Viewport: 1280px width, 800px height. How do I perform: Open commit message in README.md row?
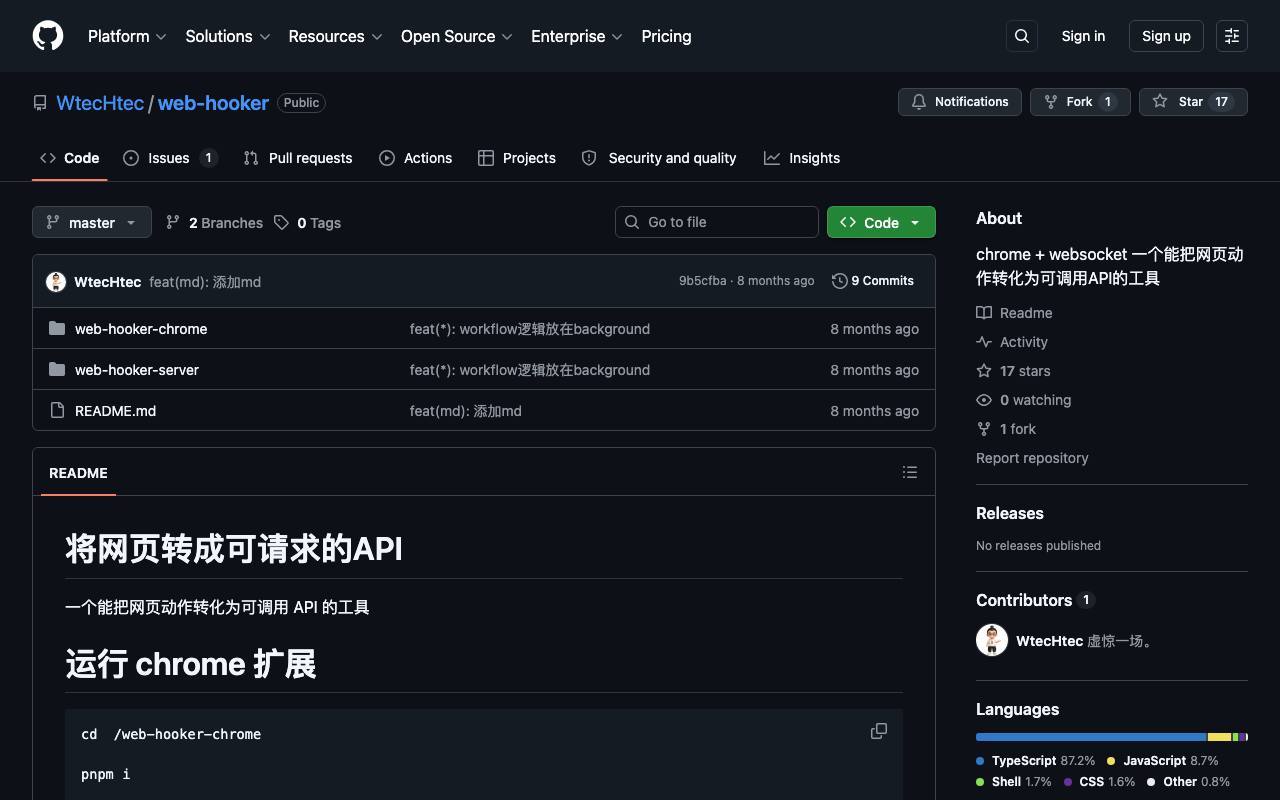coord(466,411)
